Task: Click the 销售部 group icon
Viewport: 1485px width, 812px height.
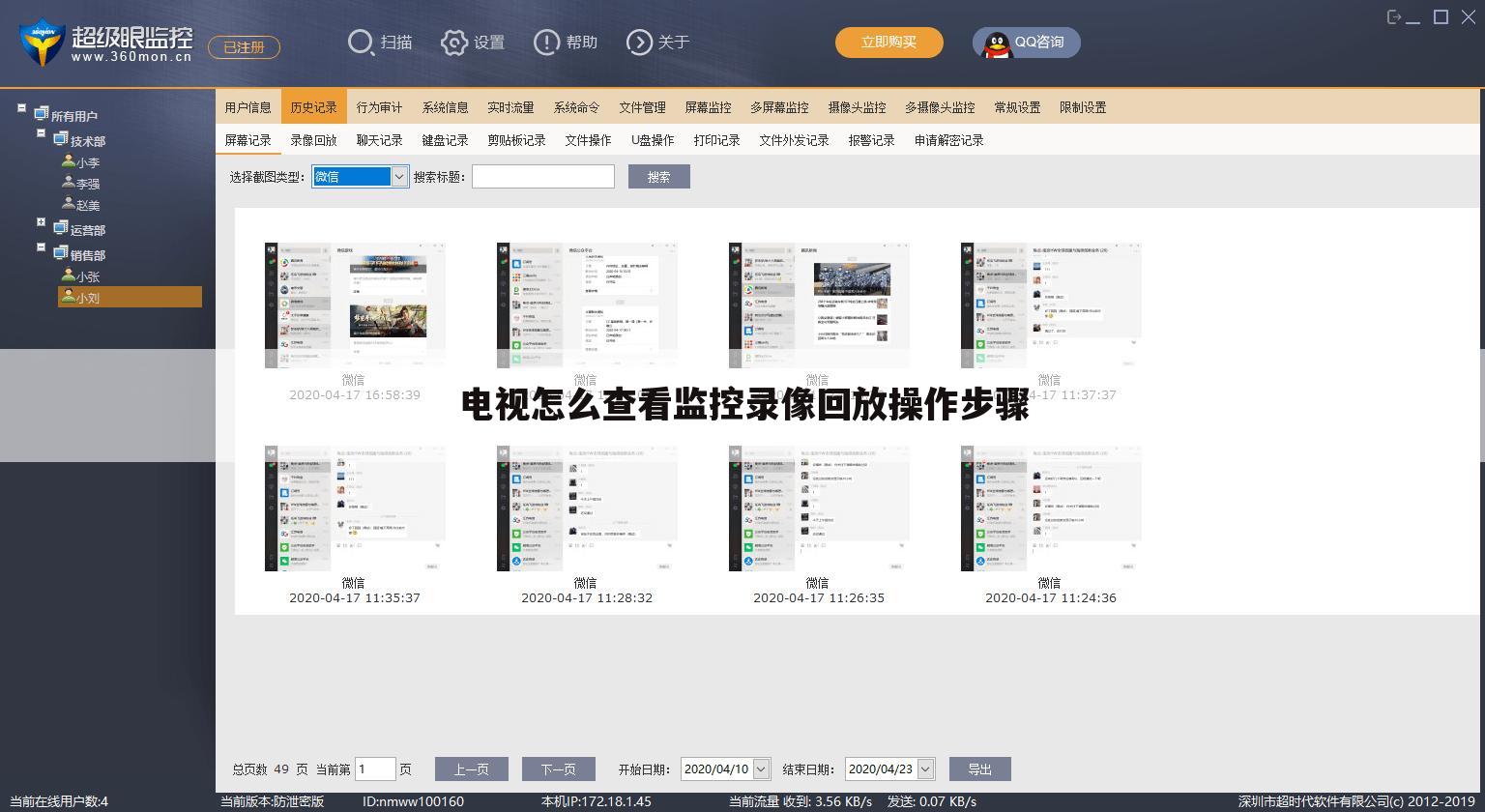Action: [x=60, y=253]
